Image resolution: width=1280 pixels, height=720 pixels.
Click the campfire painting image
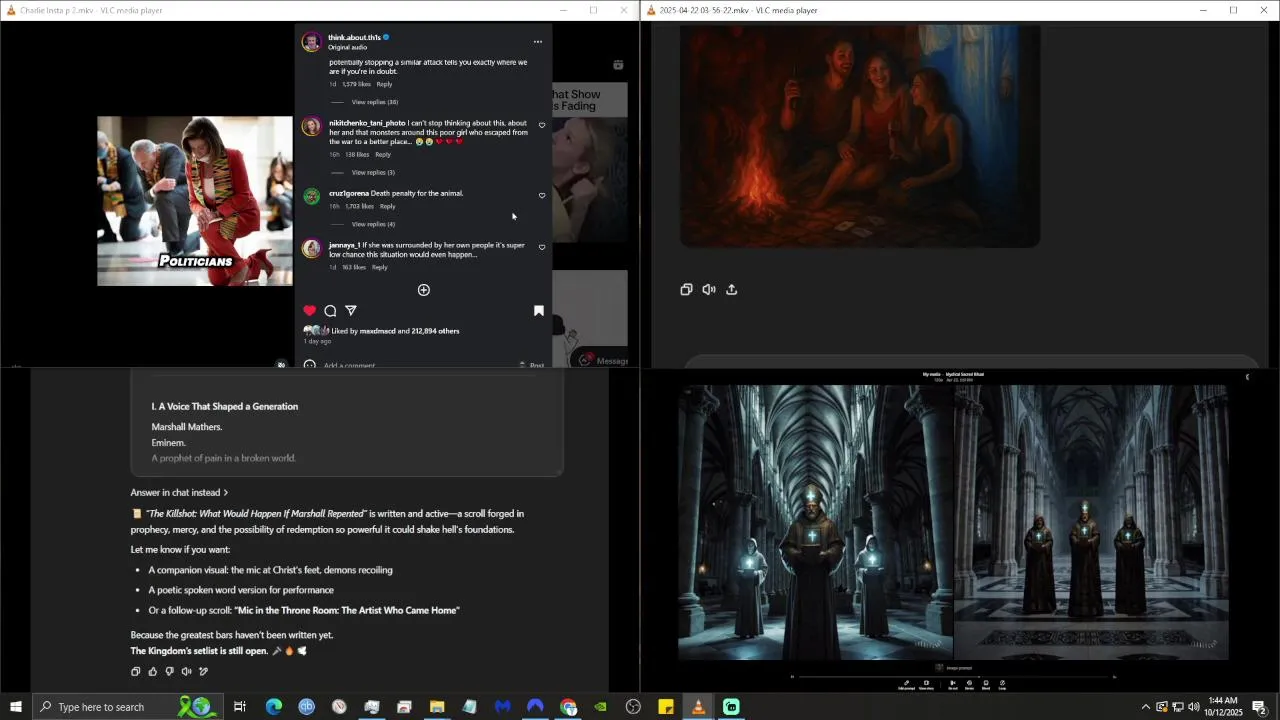coord(860,136)
